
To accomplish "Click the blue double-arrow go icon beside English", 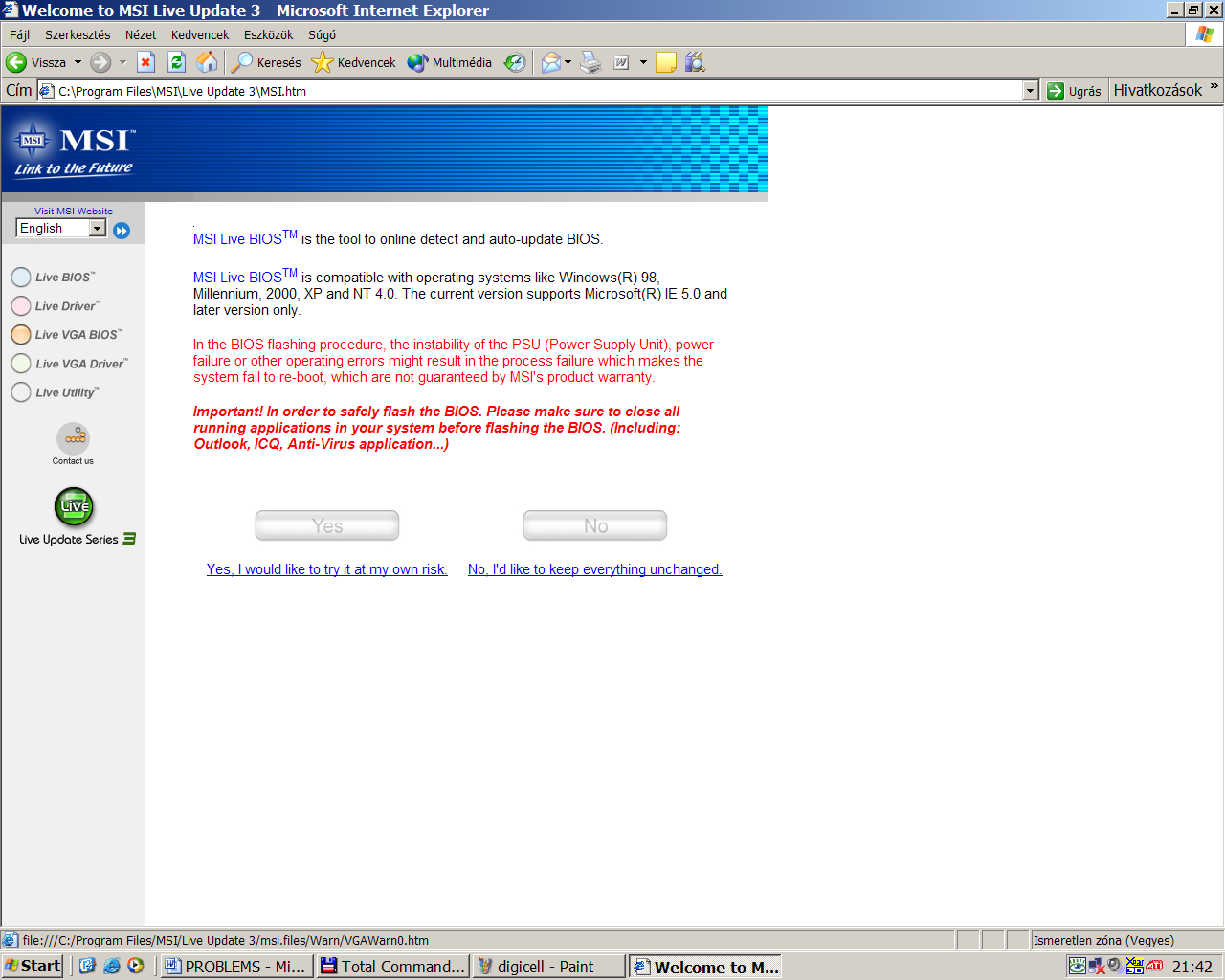I will [x=122, y=230].
